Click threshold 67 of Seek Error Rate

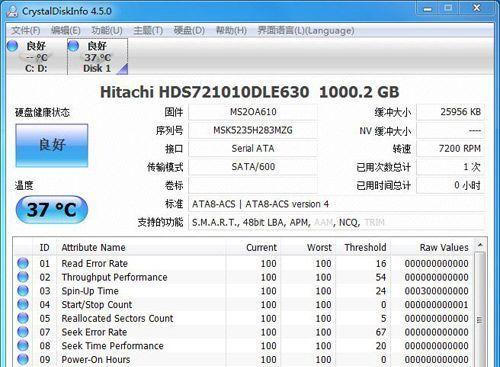[381, 332]
